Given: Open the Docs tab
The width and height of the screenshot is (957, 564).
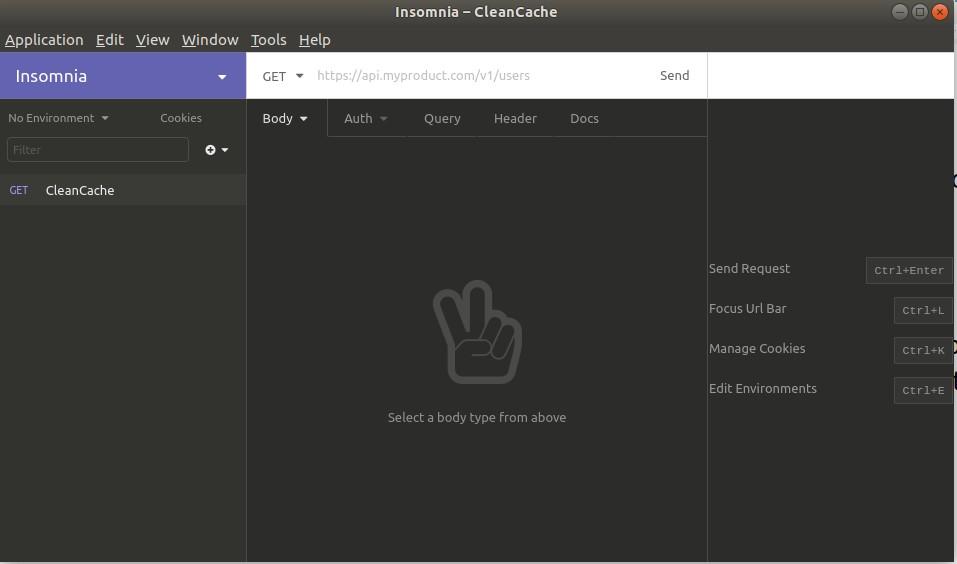Looking at the screenshot, I should point(584,119).
